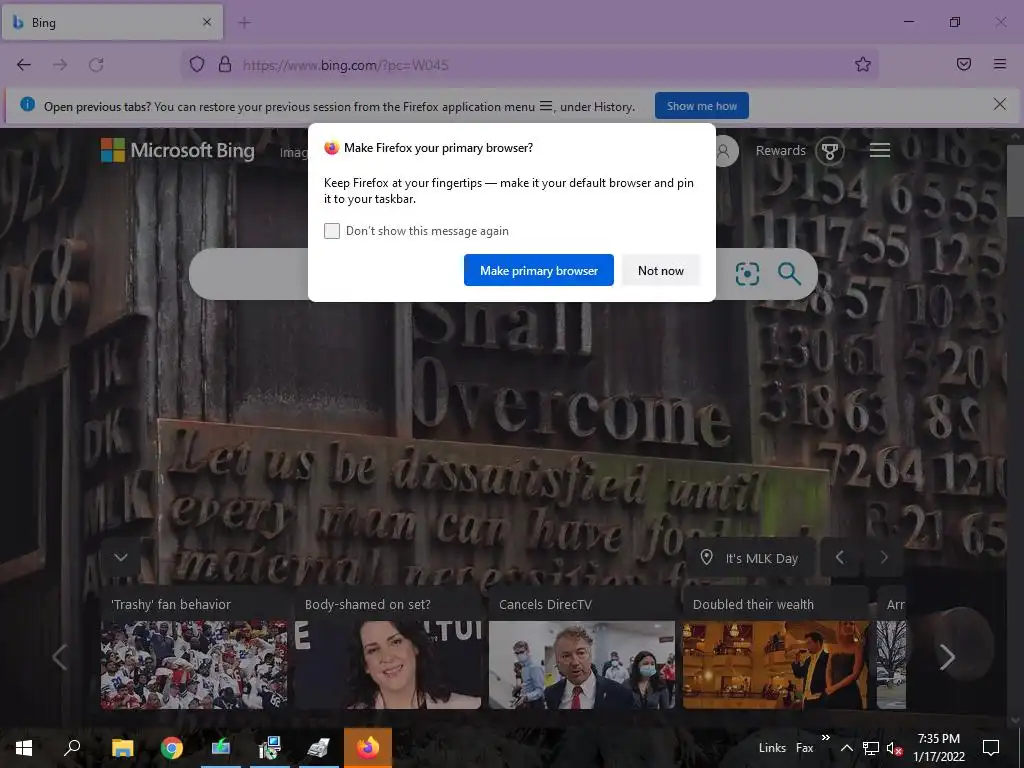Open the 'Trashy' fan behavior story
1024x768 pixels.
(x=194, y=647)
